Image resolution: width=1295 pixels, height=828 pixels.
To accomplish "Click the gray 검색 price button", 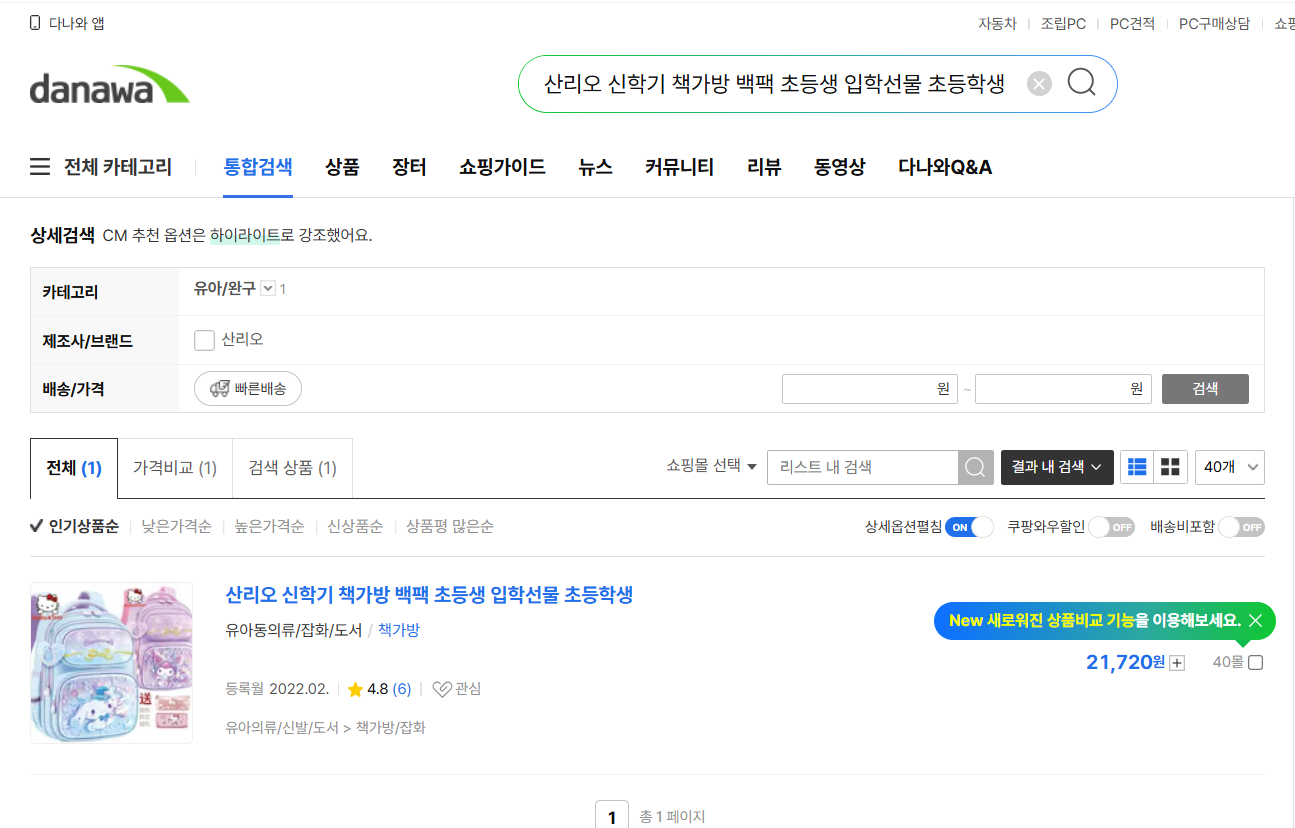I will click(x=1205, y=389).
